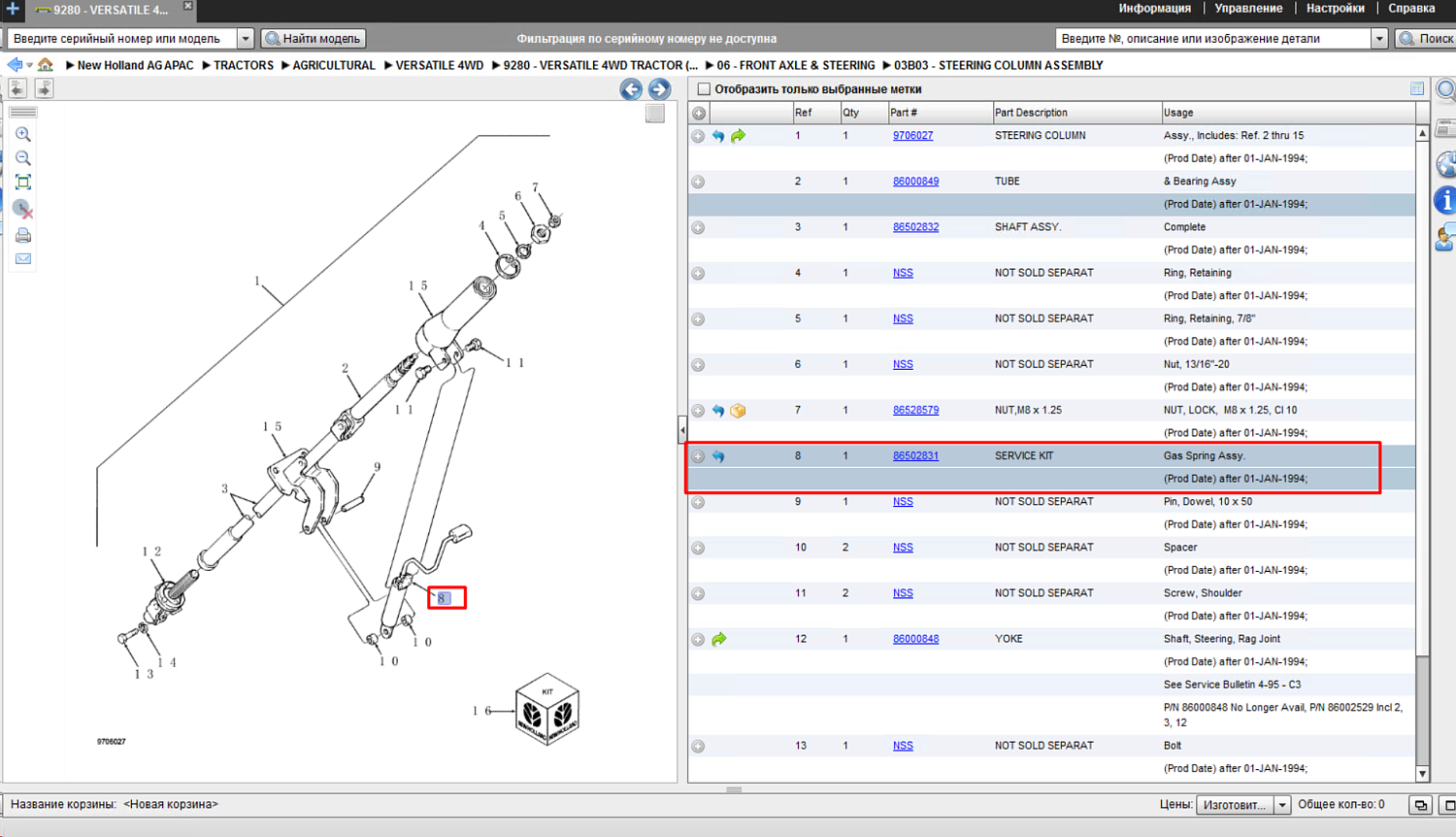Open the service kit part link 86502831
Image resolution: width=1456 pixels, height=837 pixels.
point(915,456)
